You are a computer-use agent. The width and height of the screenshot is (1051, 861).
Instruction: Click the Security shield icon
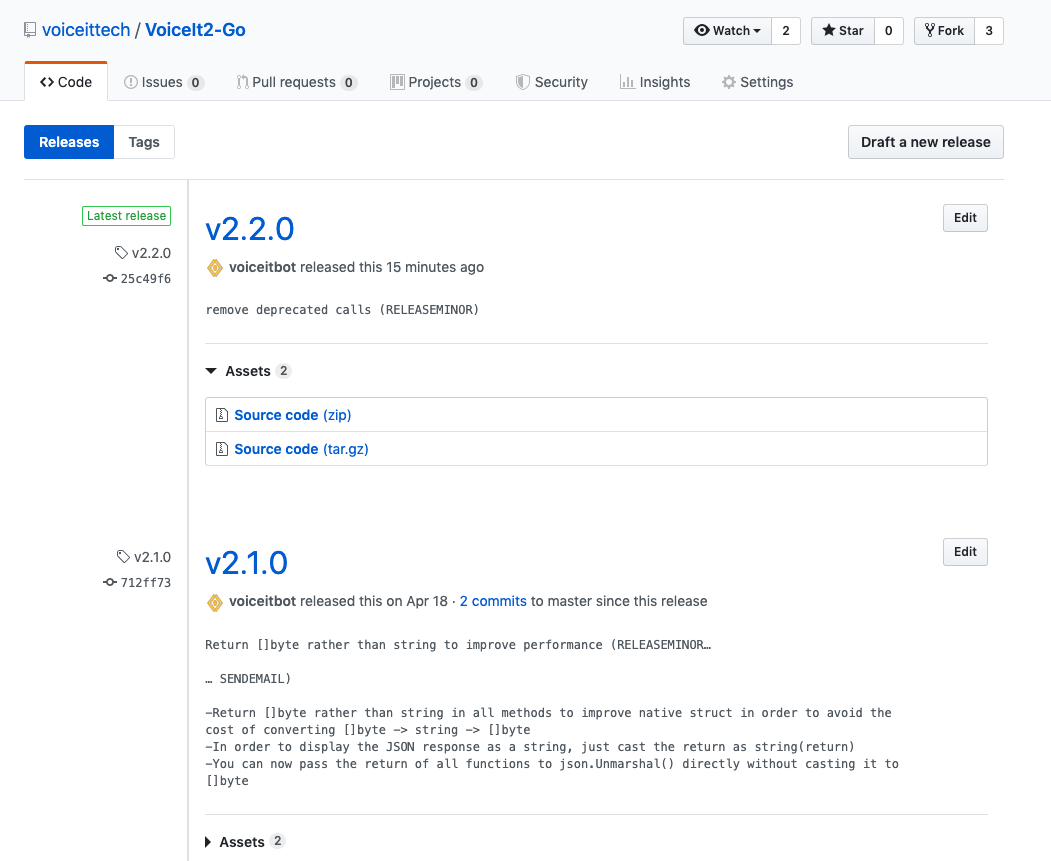tap(522, 82)
